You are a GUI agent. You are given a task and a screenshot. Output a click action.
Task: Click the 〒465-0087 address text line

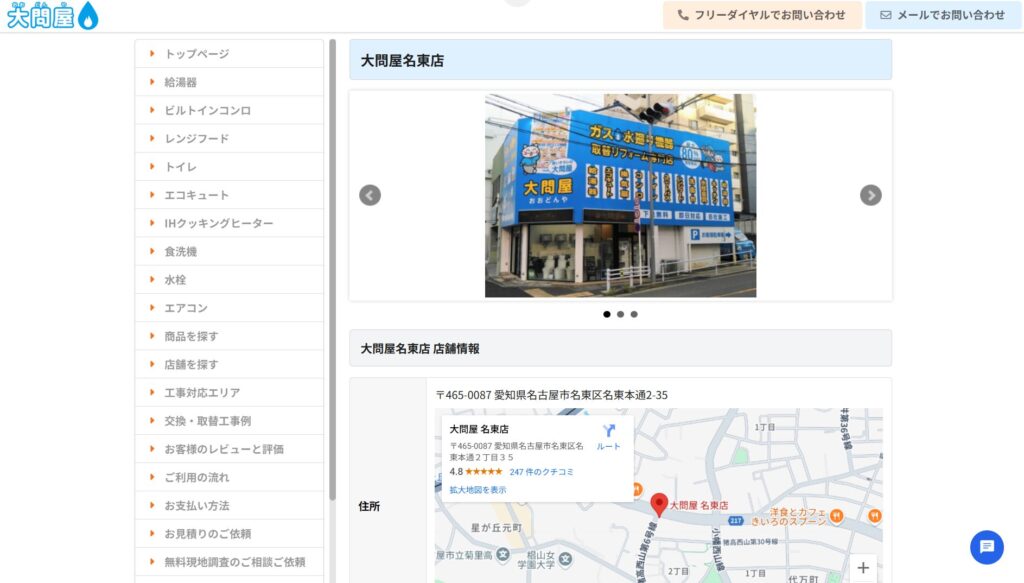(551, 395)
